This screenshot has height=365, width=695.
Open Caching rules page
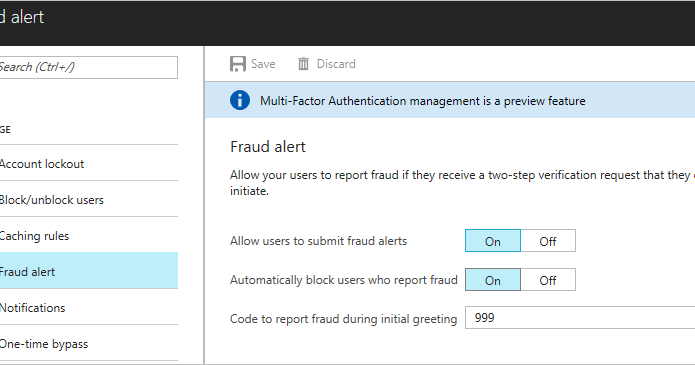click(89, 235)
